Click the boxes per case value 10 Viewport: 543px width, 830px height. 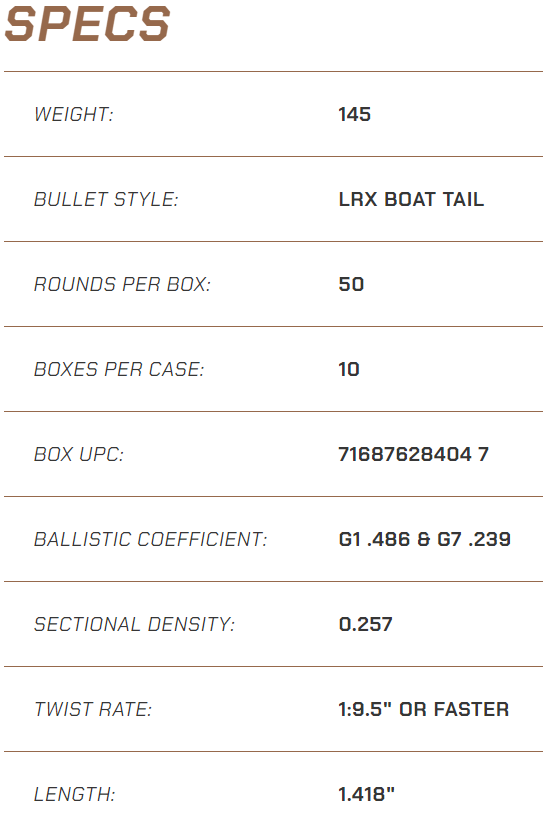349,369
